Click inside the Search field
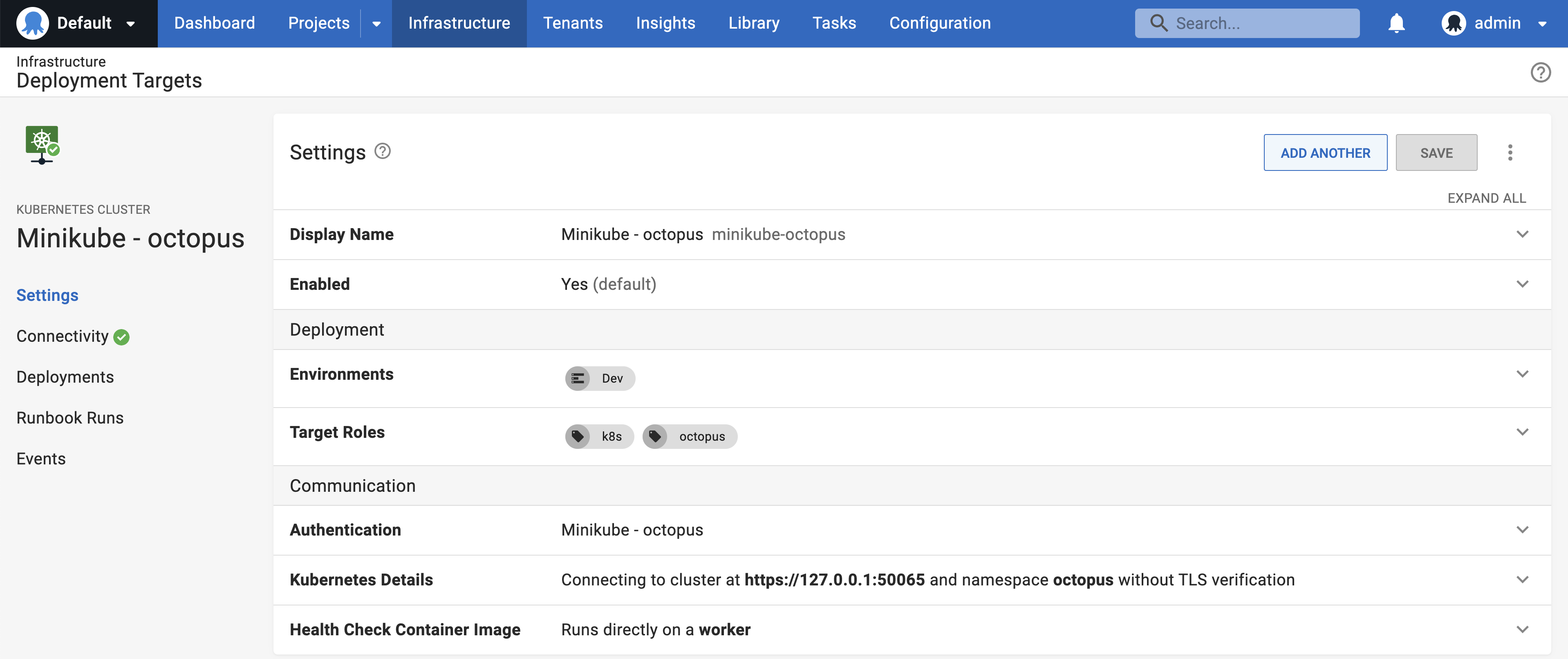1568x659 pixels. (1254, 22)
